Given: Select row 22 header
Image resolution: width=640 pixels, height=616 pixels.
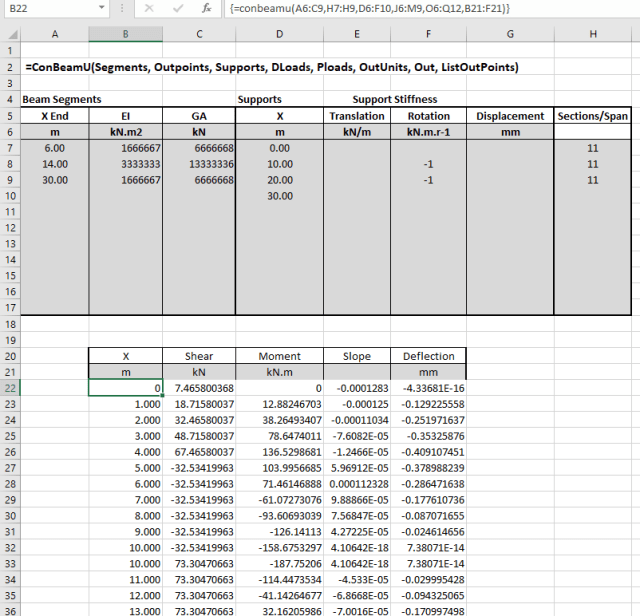Looking at the screenshot, I should point(9,388).
